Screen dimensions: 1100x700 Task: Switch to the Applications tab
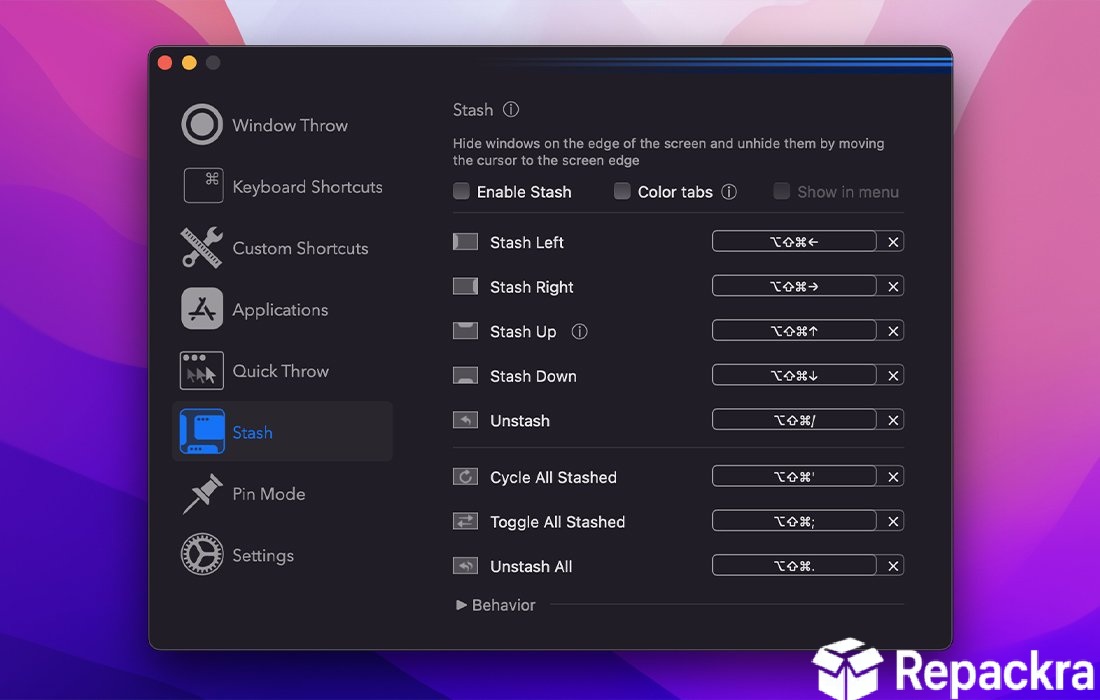(280, 310)
